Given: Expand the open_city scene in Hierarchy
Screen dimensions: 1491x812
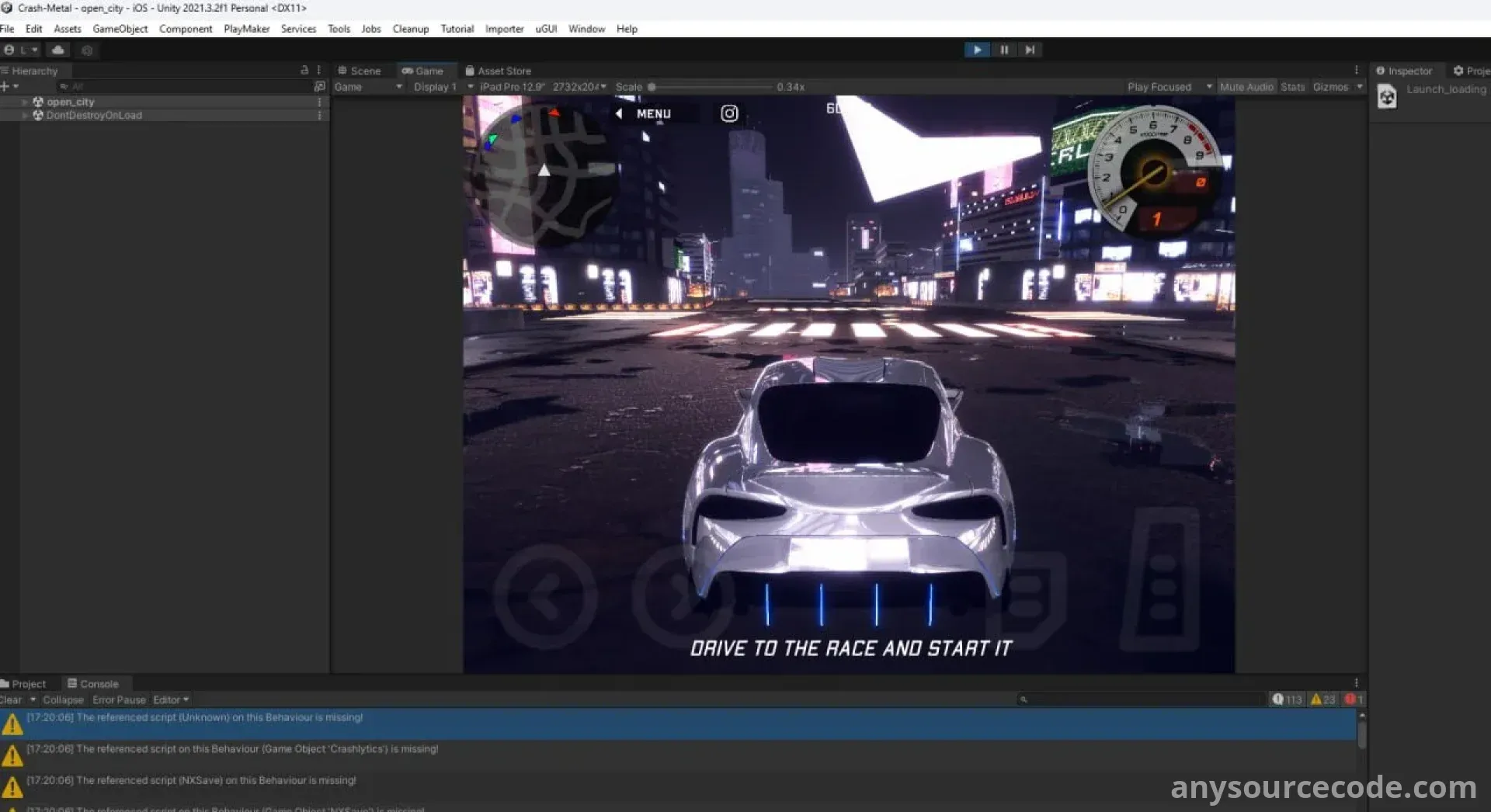Looking at the screenshot, I should coord(25,102).
